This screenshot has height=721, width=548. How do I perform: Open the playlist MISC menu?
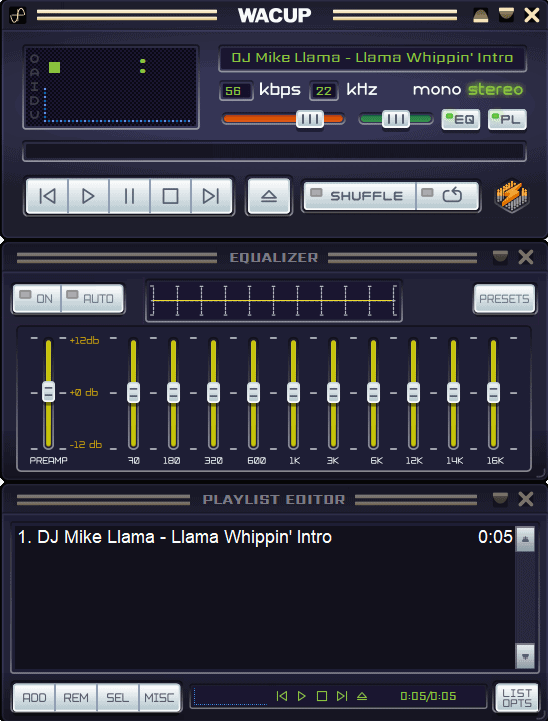pyautogui.click(x=159, y=698)
